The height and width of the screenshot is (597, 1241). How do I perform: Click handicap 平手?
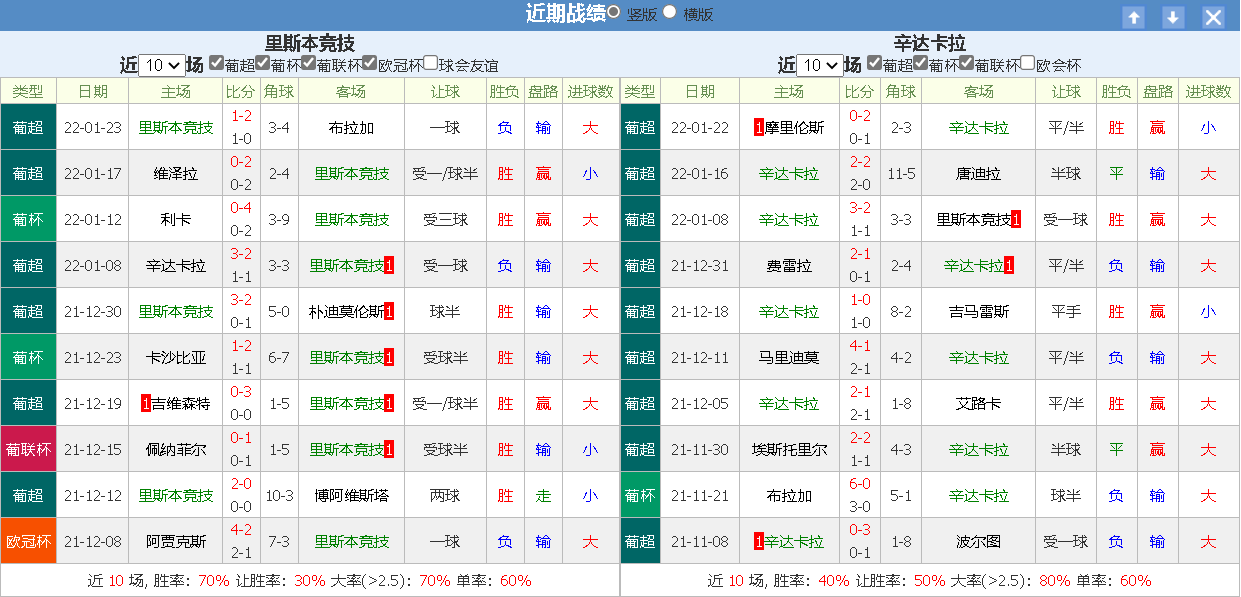tap(1066, 312)
